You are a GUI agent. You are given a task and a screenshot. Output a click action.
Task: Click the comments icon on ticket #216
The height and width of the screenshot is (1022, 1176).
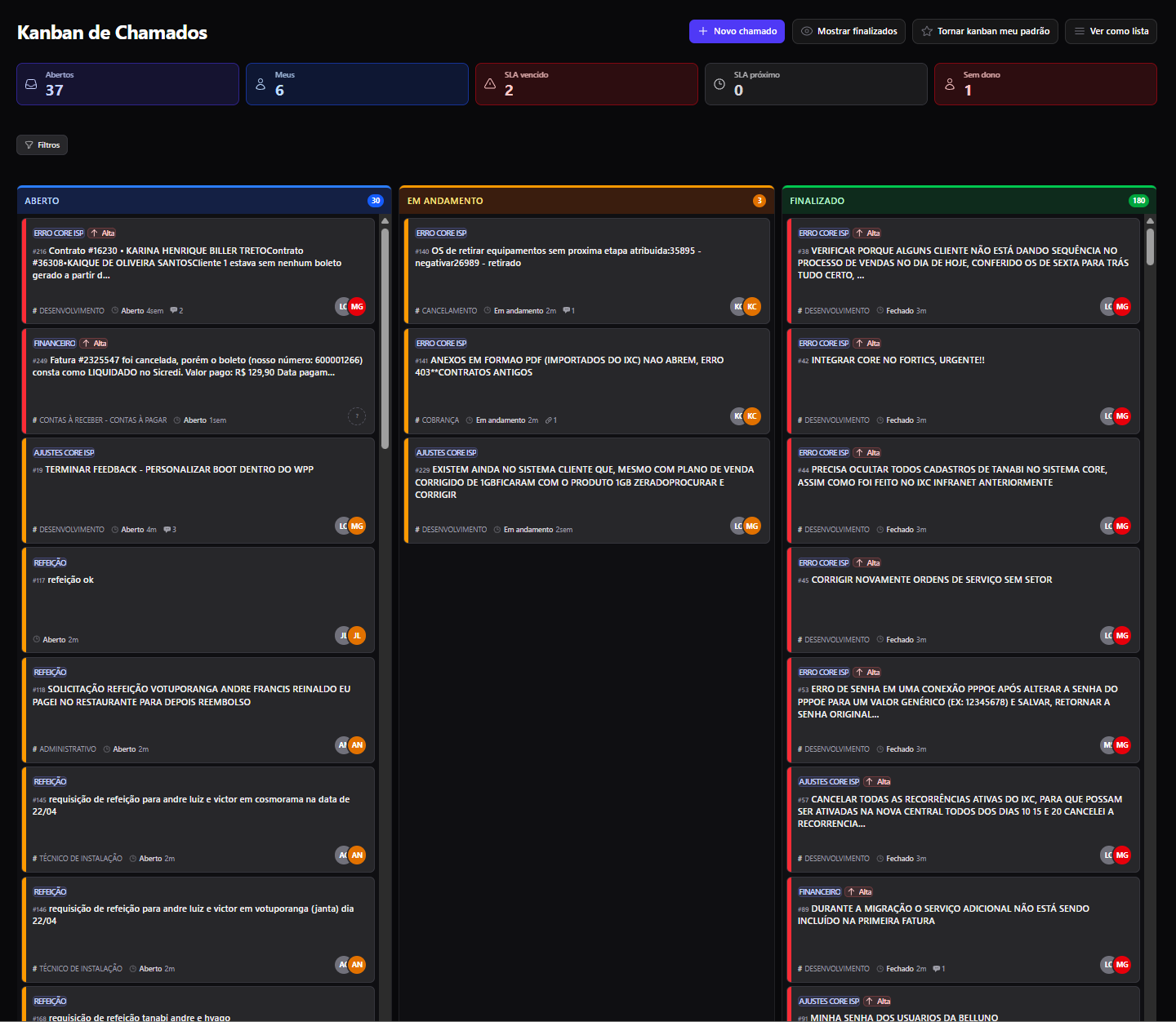174,311
